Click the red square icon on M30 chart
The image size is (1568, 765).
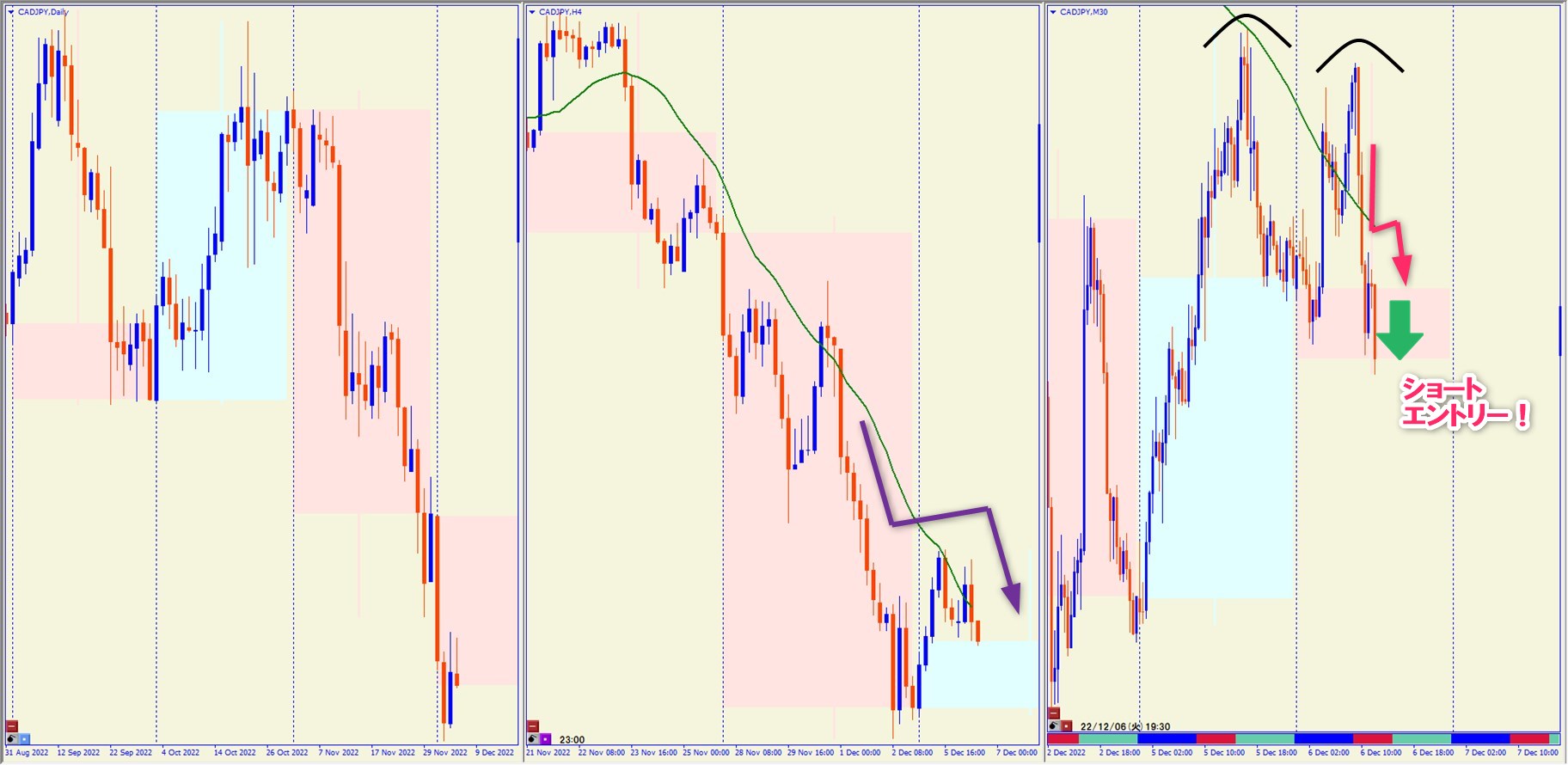(x=1067, y=726)
